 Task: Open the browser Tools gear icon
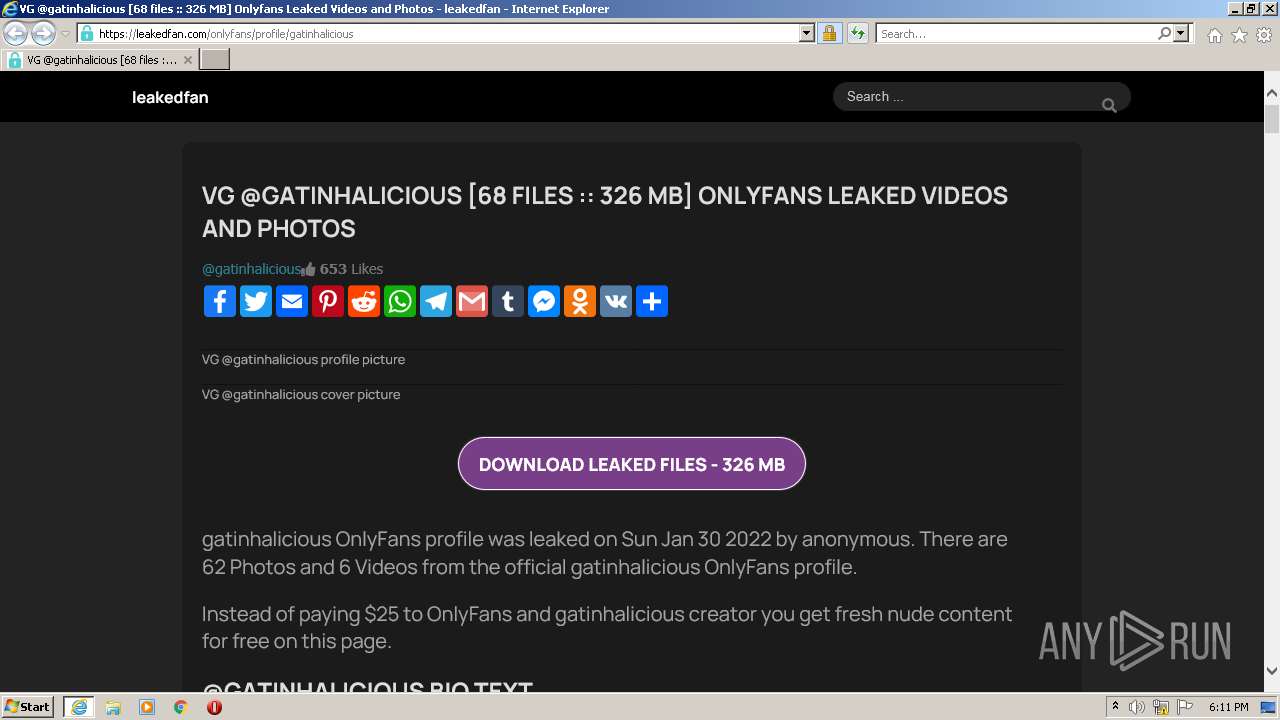[x=1264, y=35]
